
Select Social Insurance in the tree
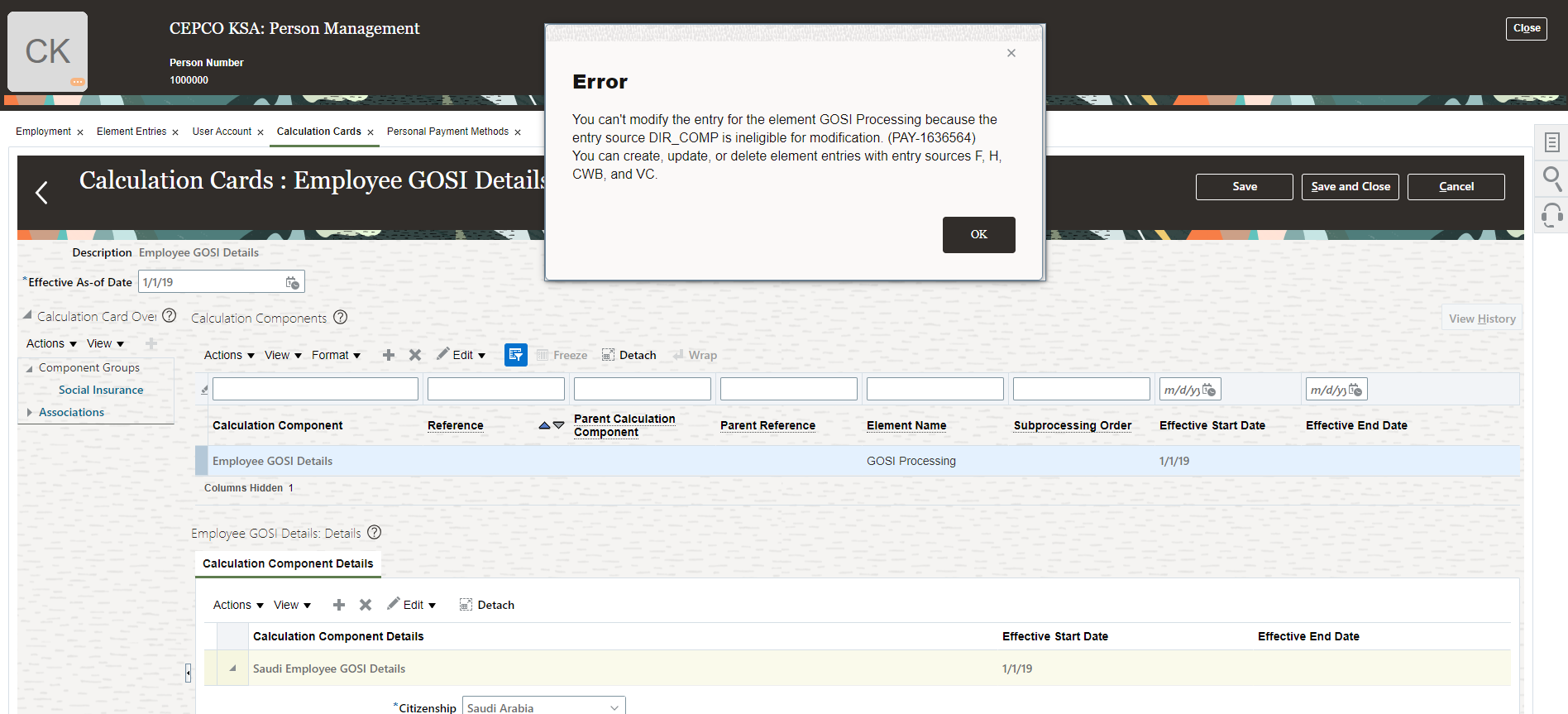101,390
